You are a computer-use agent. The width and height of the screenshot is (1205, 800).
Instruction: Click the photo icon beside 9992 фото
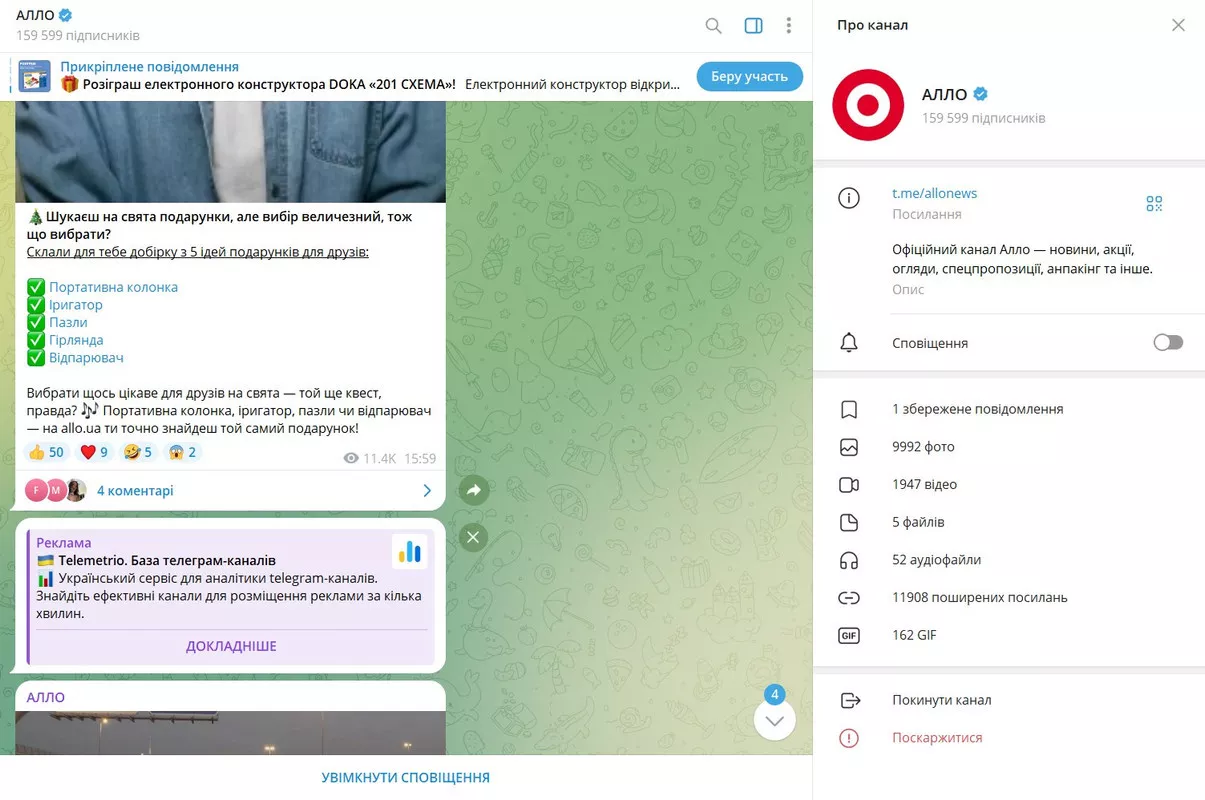(x=849, y=447)
